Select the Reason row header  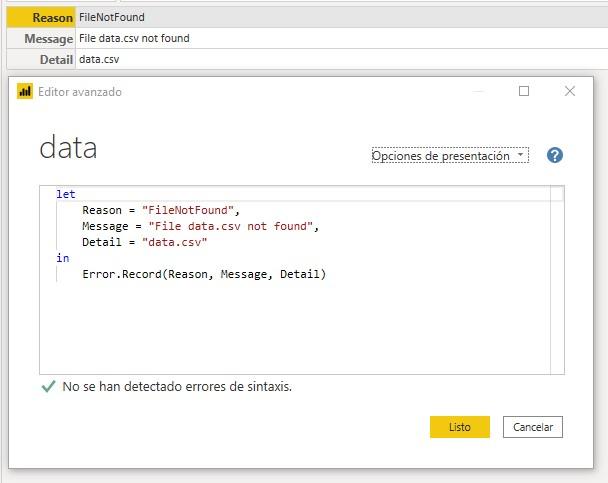(x=41, y=17)
